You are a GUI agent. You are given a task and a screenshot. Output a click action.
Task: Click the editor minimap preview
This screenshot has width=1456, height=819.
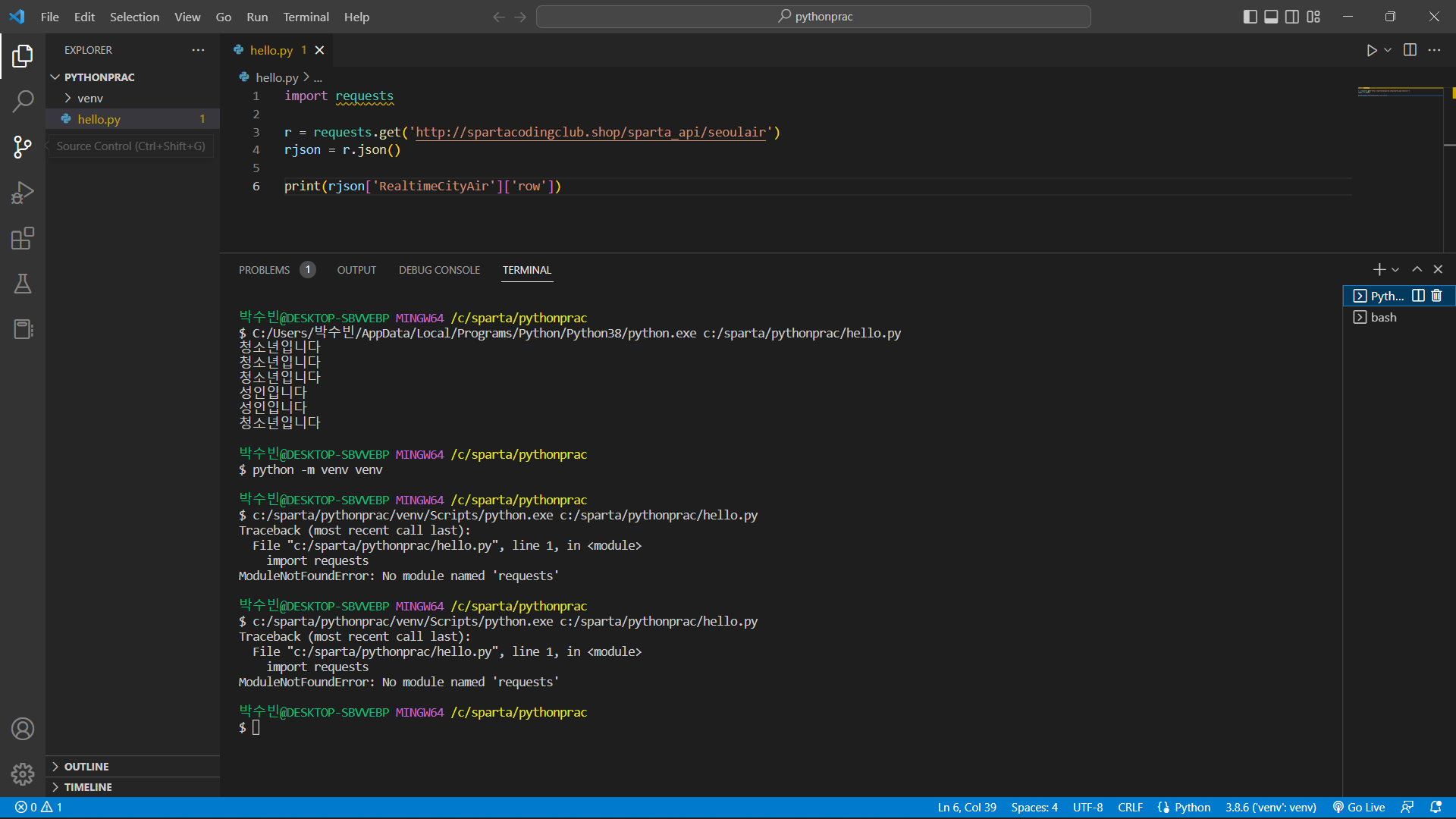[1400, 93]
